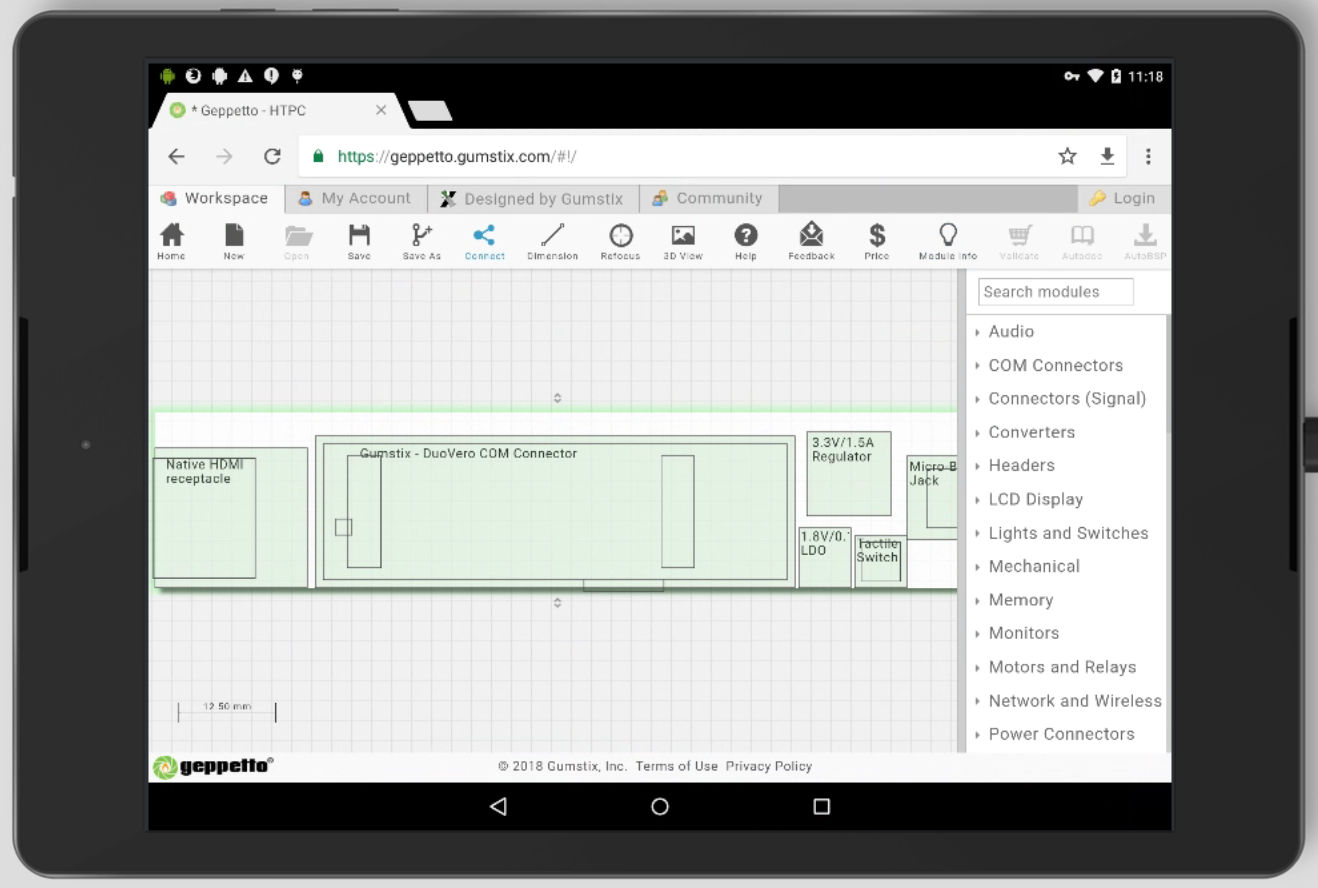1318x888 pixels.
Task: Select the Native HDMI receptacle module
Action: [230, 517]
